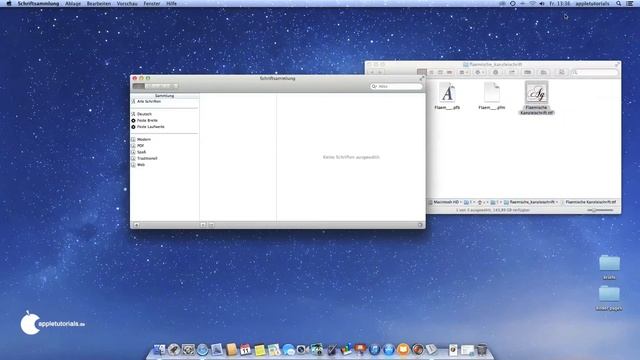Open the Apple menu
This screenshot has width=640, height=360.
pos(9,3)
